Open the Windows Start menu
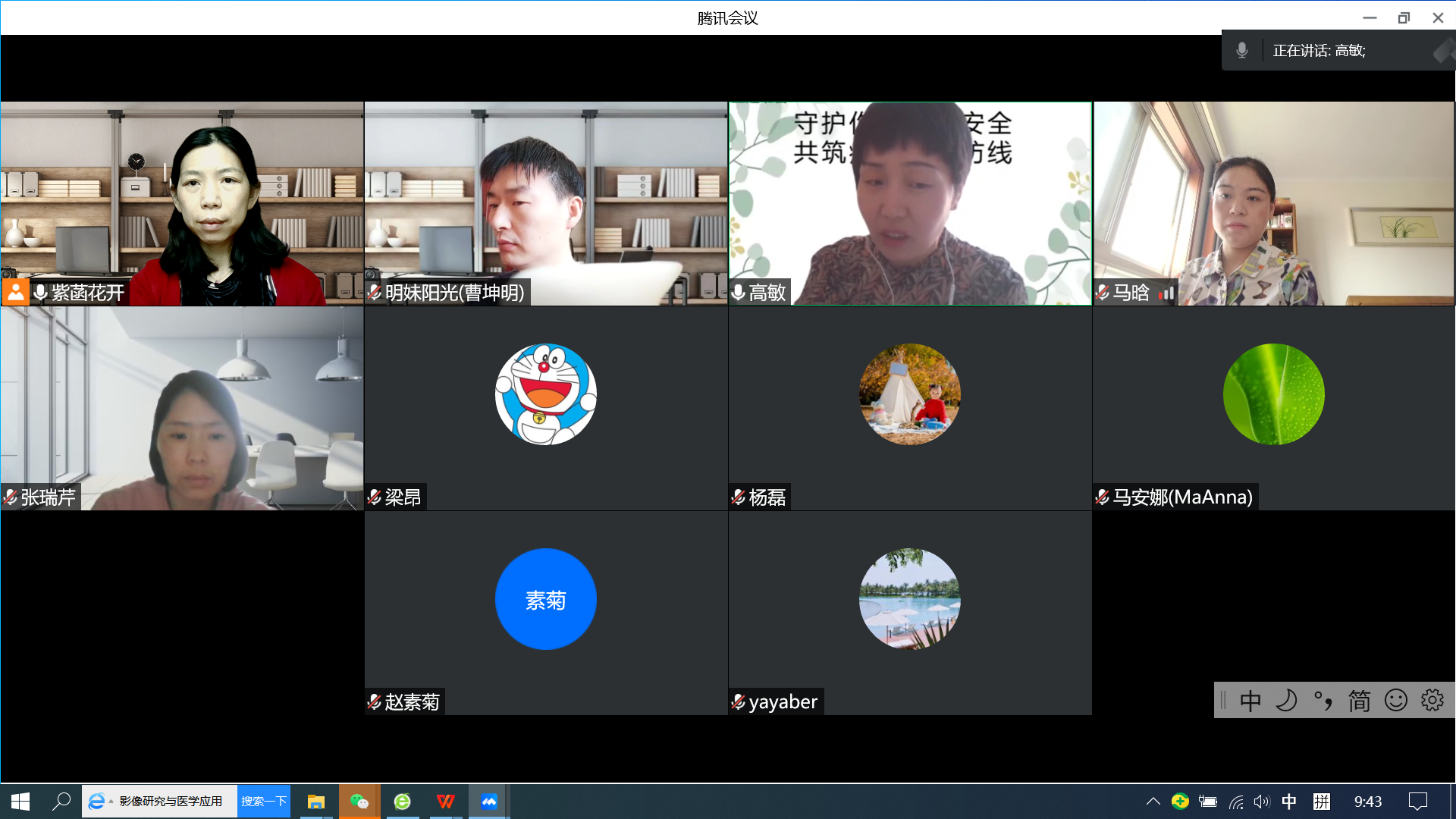This screenshot has height=819, width=1456. click(20, 802)
